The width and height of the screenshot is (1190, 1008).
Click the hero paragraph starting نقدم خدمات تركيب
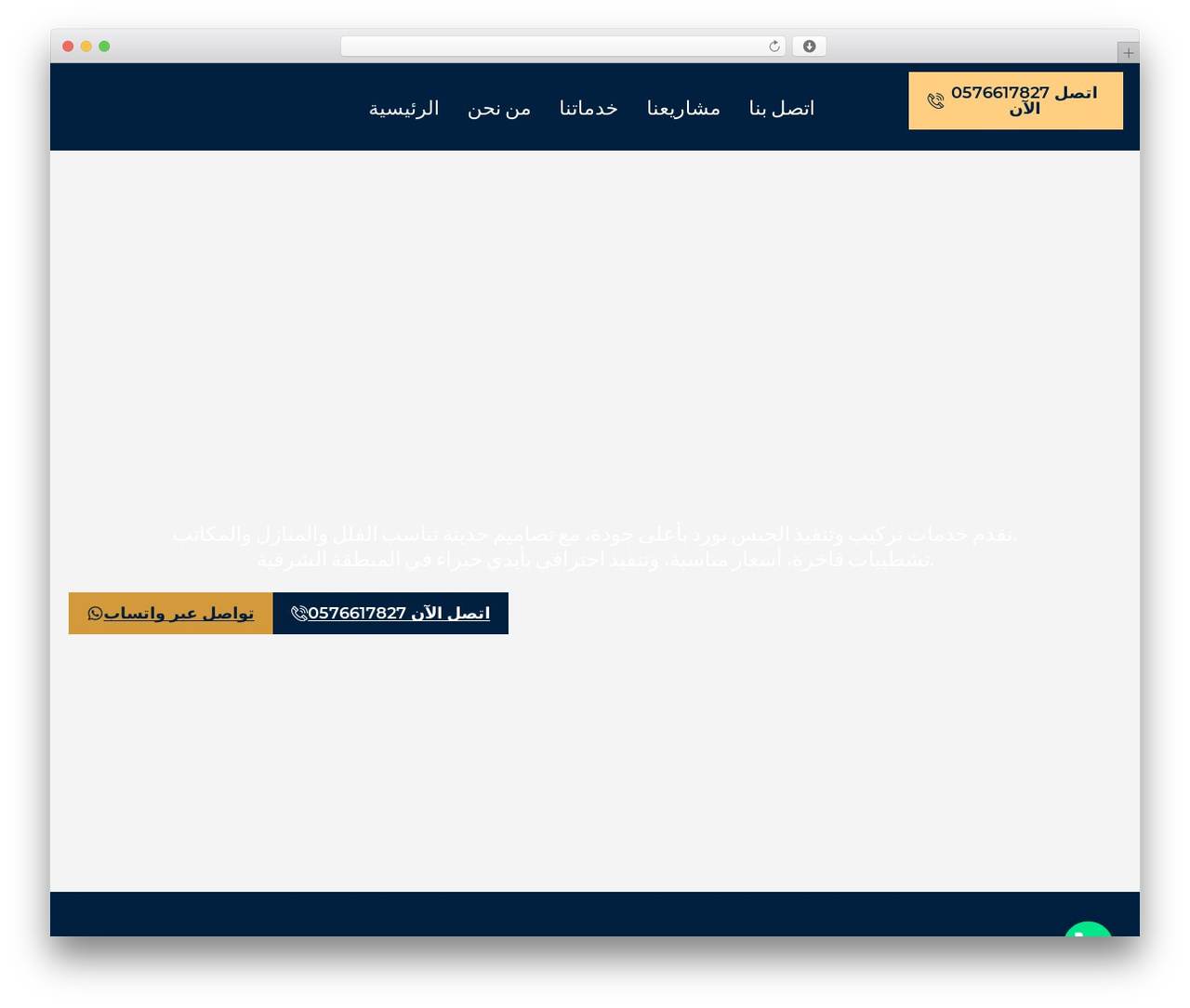click(595, 547)
